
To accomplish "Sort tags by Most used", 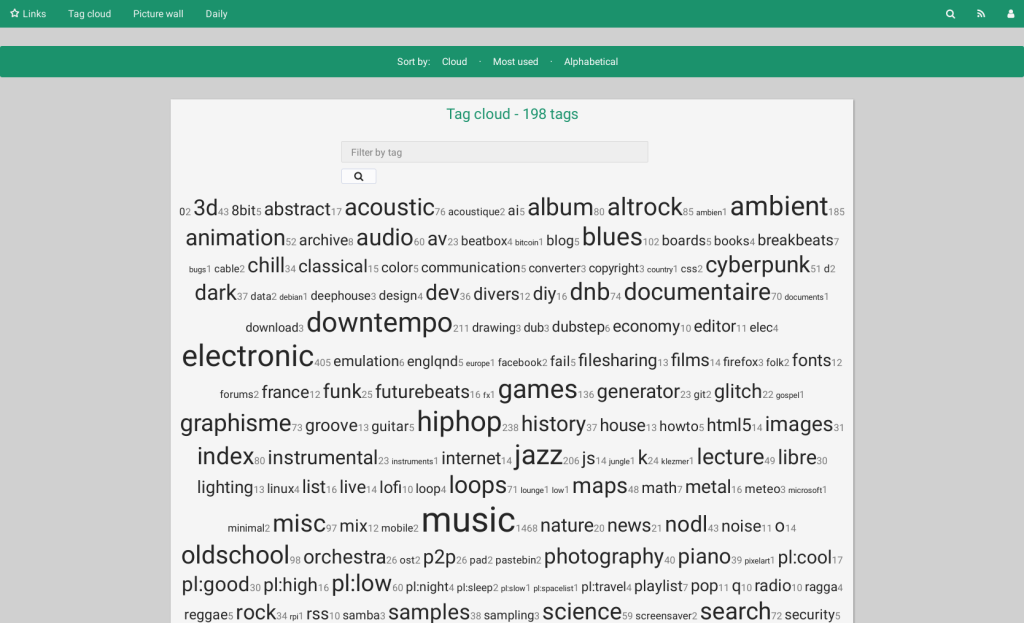I will click(515, 62).
